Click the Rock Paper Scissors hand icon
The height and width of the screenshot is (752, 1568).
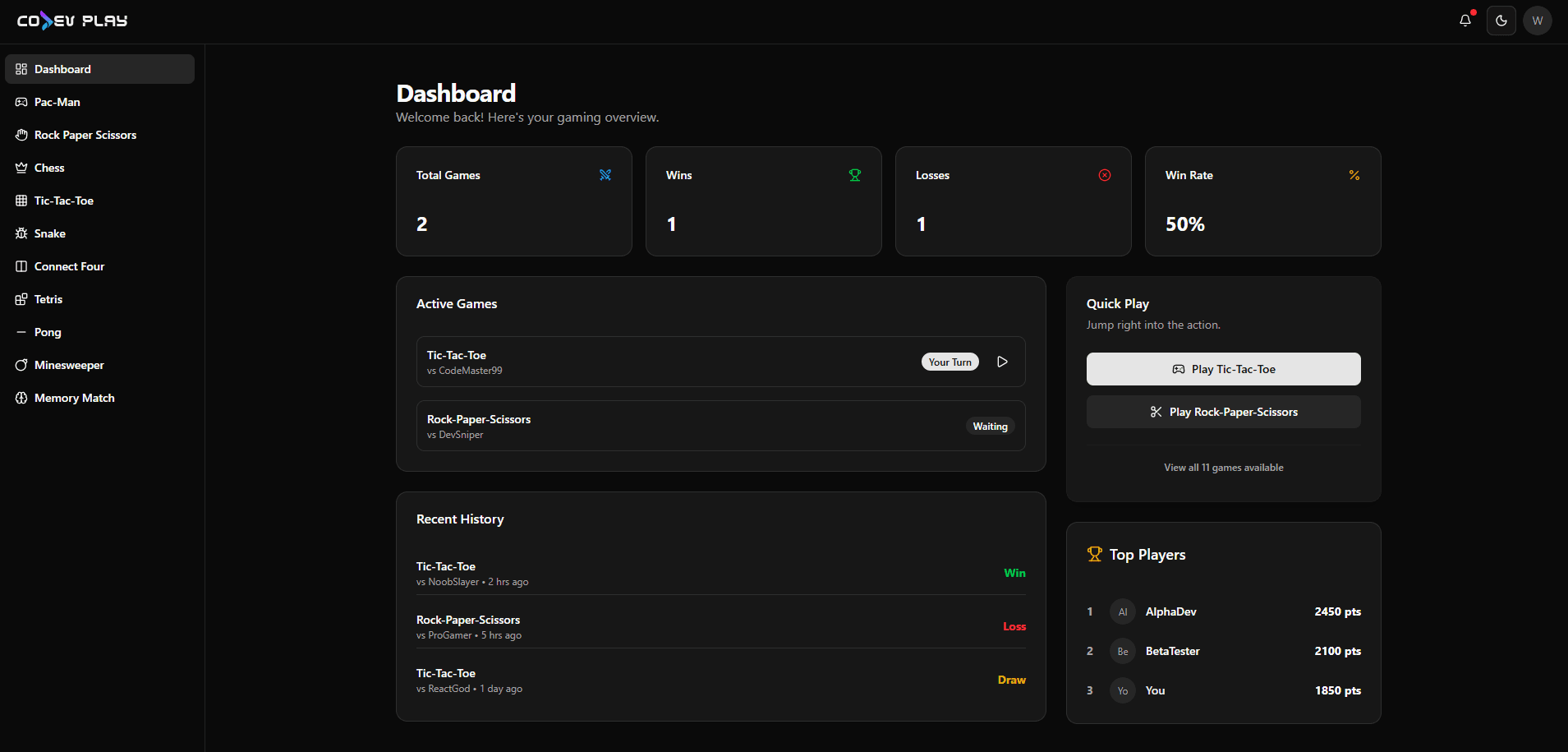(21, 135)
